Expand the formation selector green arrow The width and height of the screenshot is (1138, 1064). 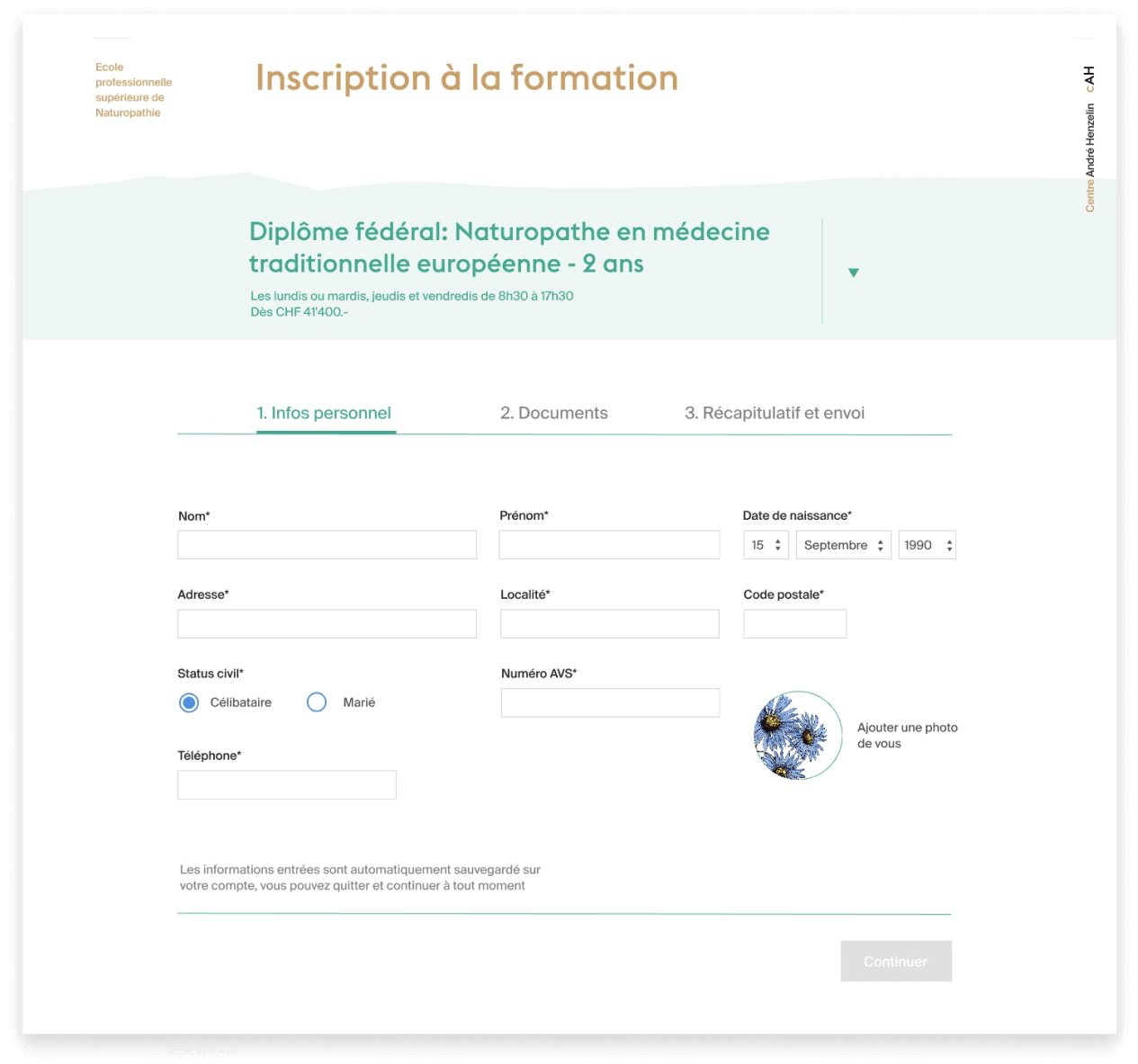pyautogui.click(x=854, y=273)
